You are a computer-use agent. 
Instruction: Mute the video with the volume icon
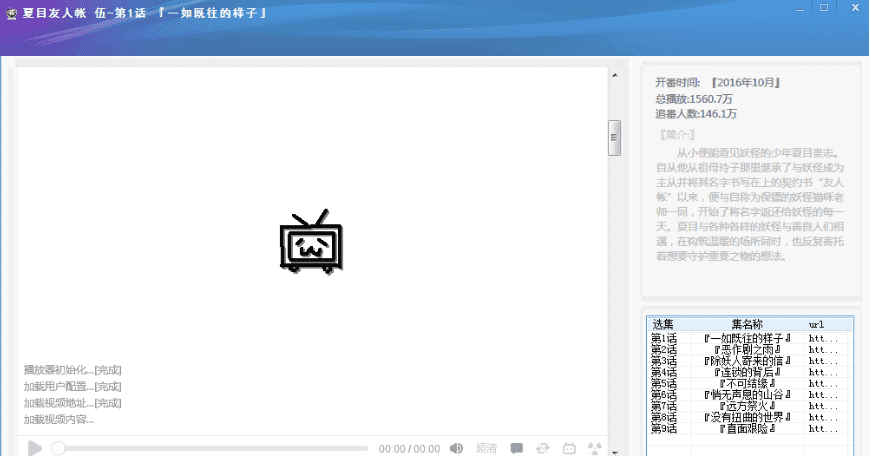(456, 449)
